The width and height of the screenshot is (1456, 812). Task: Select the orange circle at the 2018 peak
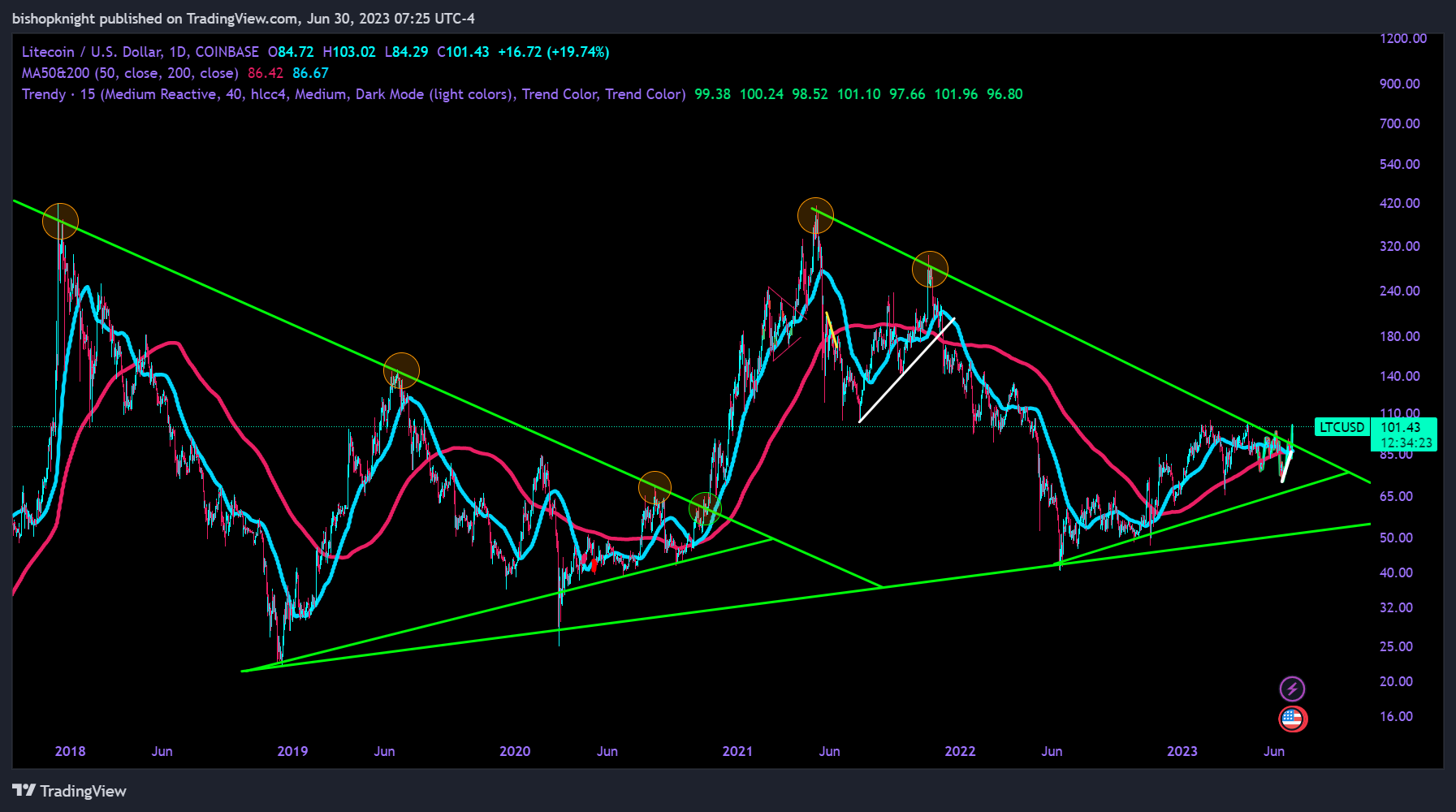60,221
